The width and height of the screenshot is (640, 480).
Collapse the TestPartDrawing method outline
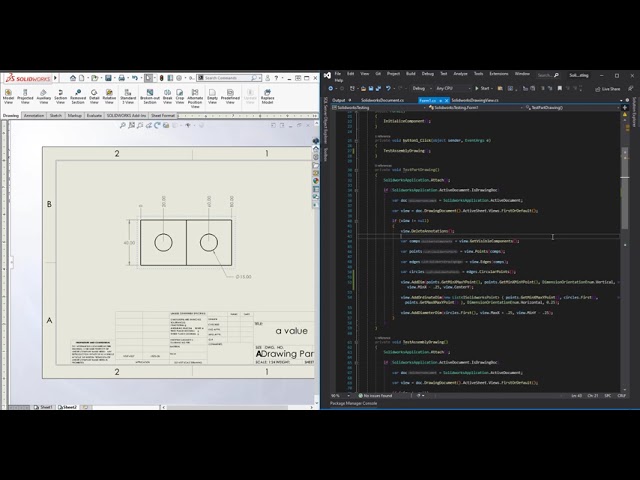(x=356, y=170)
